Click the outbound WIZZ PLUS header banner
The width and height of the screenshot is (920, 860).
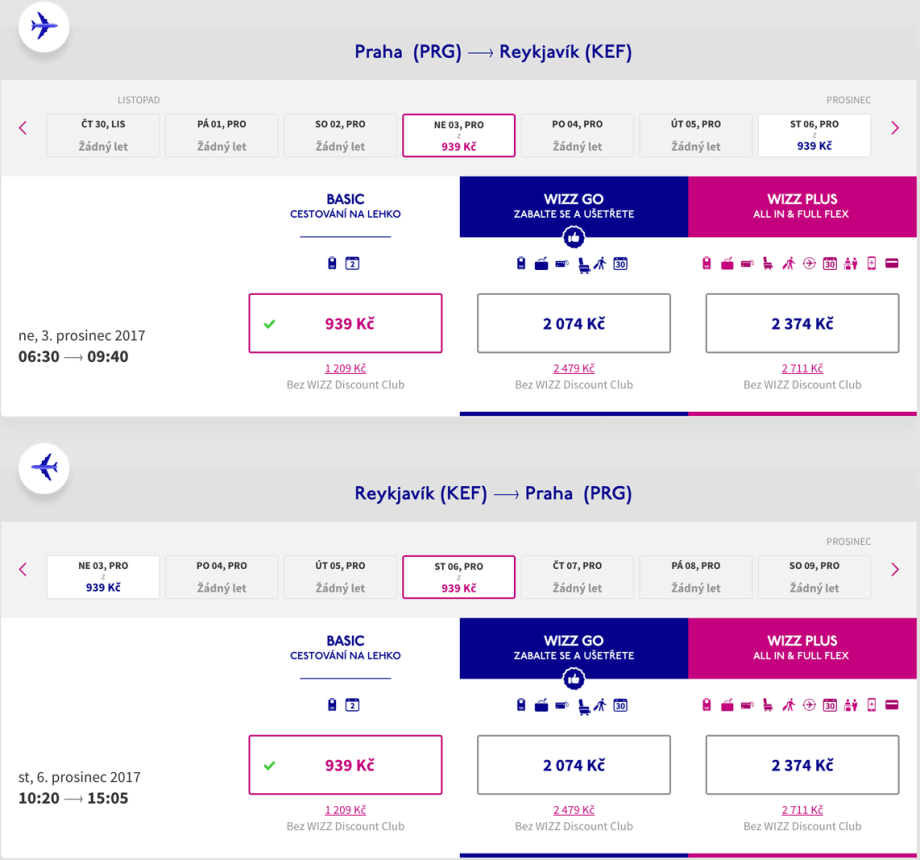[802, 206]
